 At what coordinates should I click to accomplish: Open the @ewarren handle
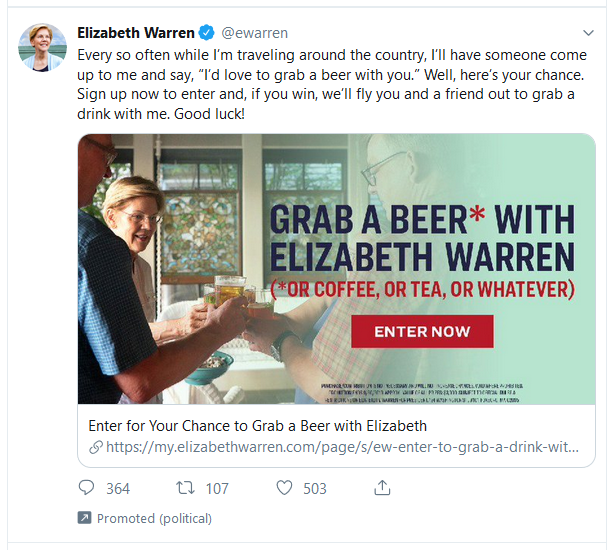pos(255,33)
